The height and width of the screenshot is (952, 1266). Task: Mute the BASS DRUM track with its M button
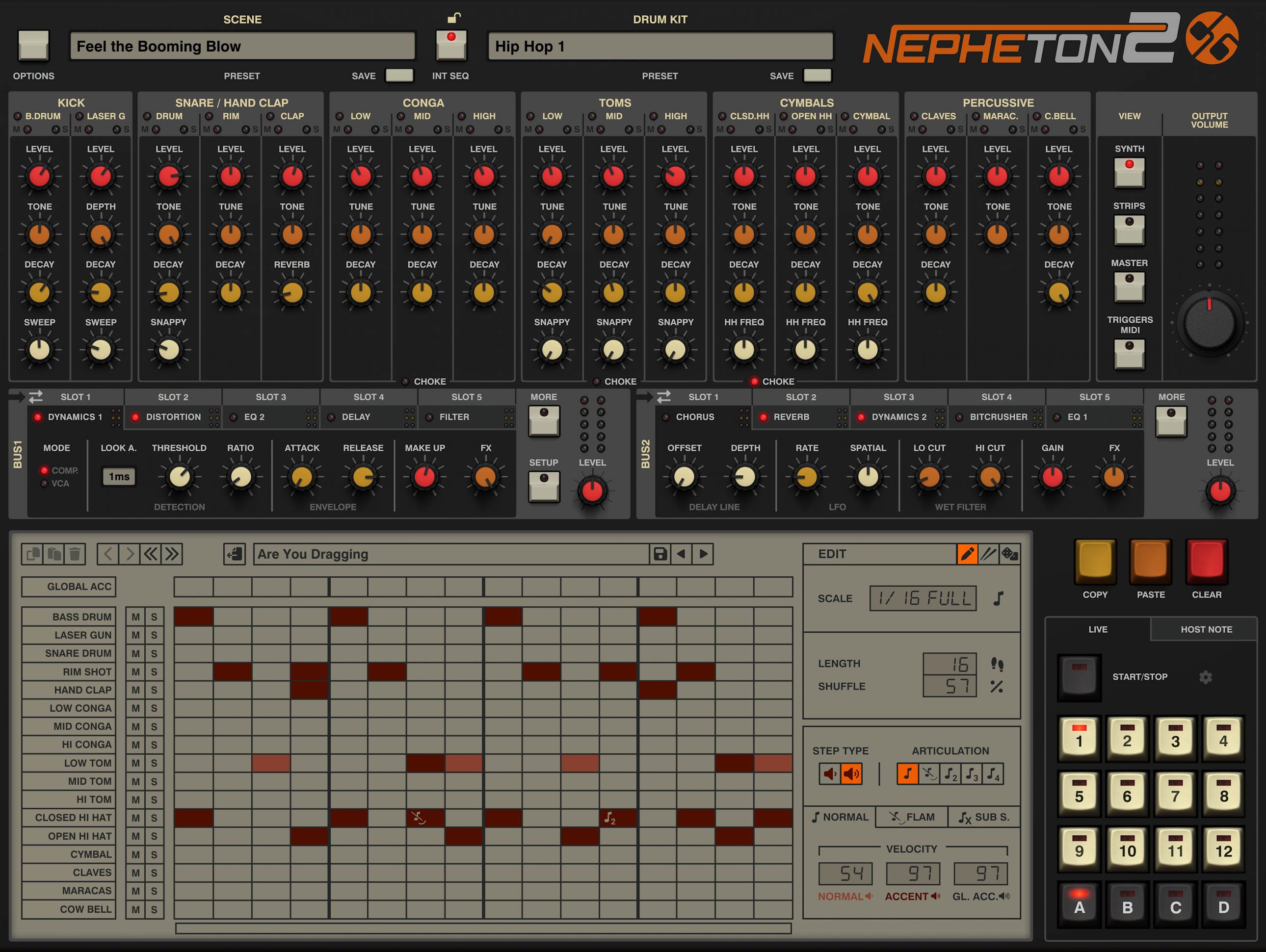[x=135, y=617]
